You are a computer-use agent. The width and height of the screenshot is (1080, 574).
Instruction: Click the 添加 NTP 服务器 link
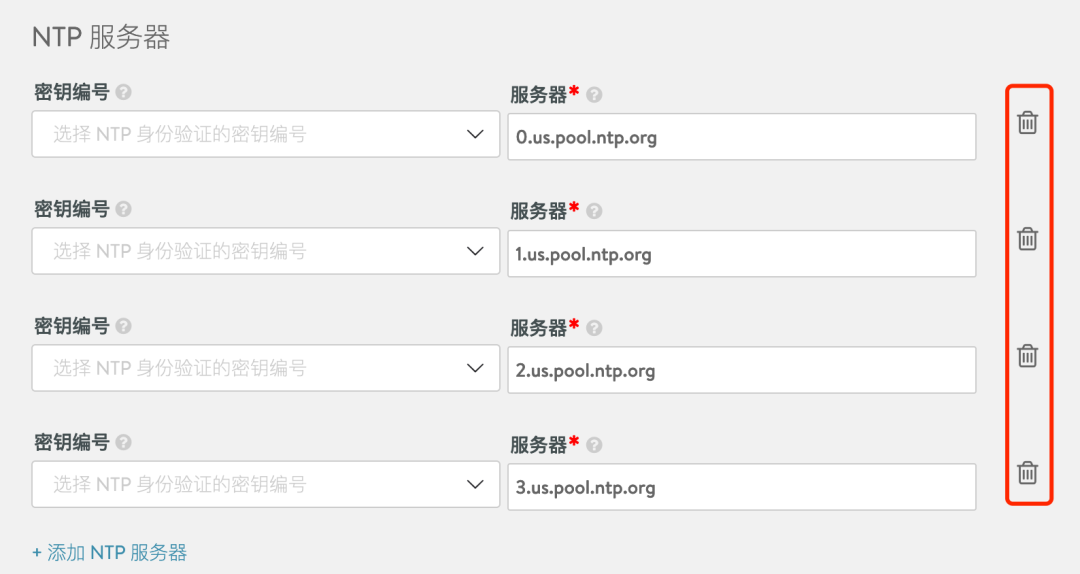(110, 553)
